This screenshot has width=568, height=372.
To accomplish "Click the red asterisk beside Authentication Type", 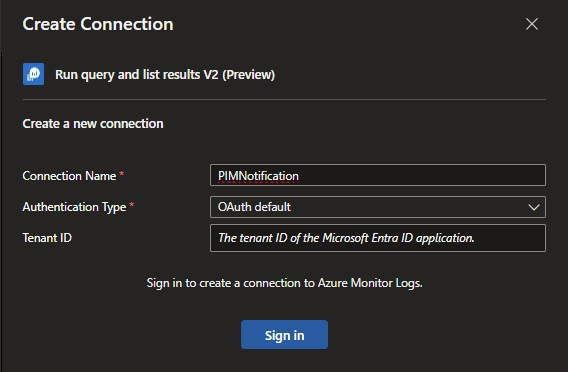I will [131, 205].
